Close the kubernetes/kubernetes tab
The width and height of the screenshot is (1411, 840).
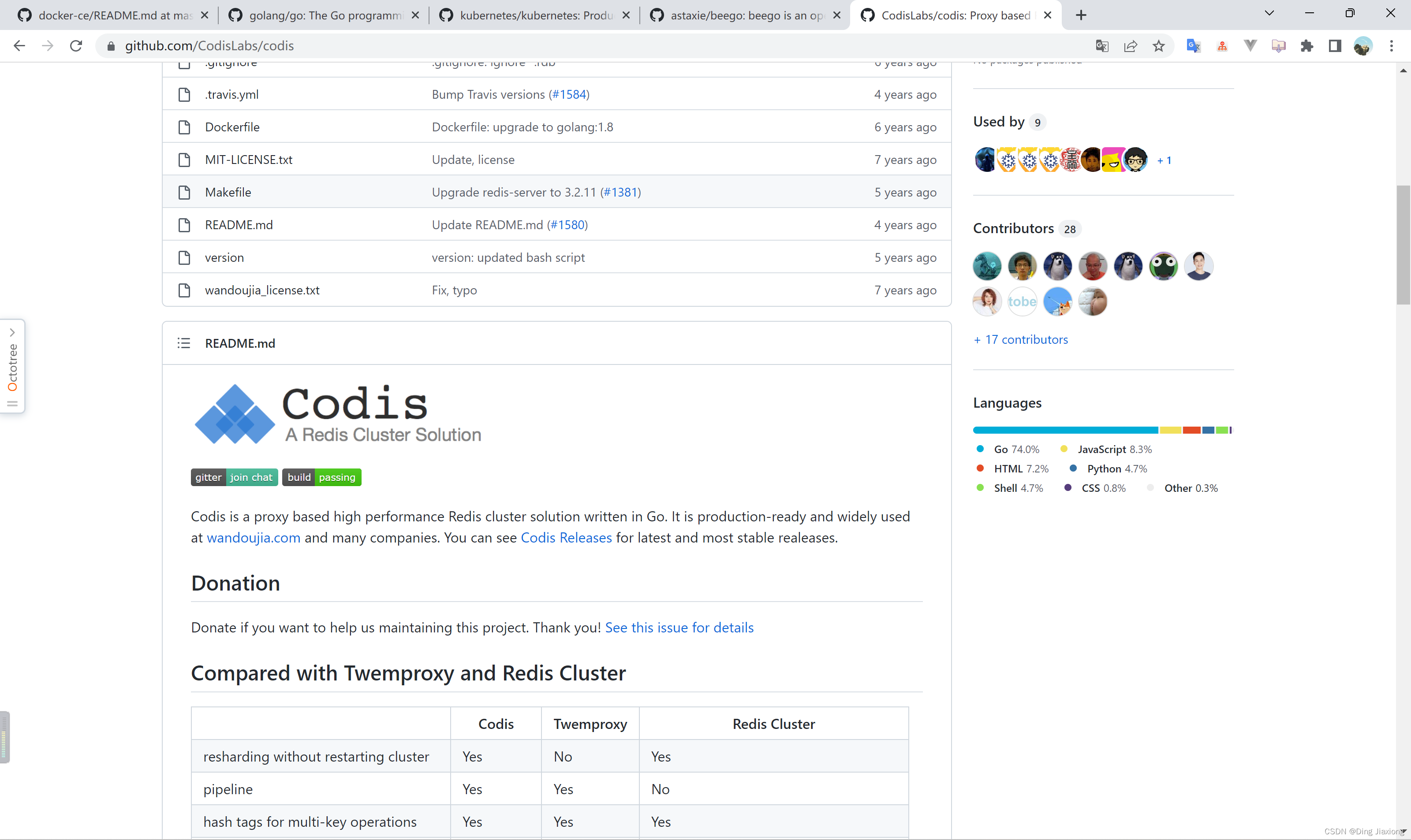tap(626, 15)
